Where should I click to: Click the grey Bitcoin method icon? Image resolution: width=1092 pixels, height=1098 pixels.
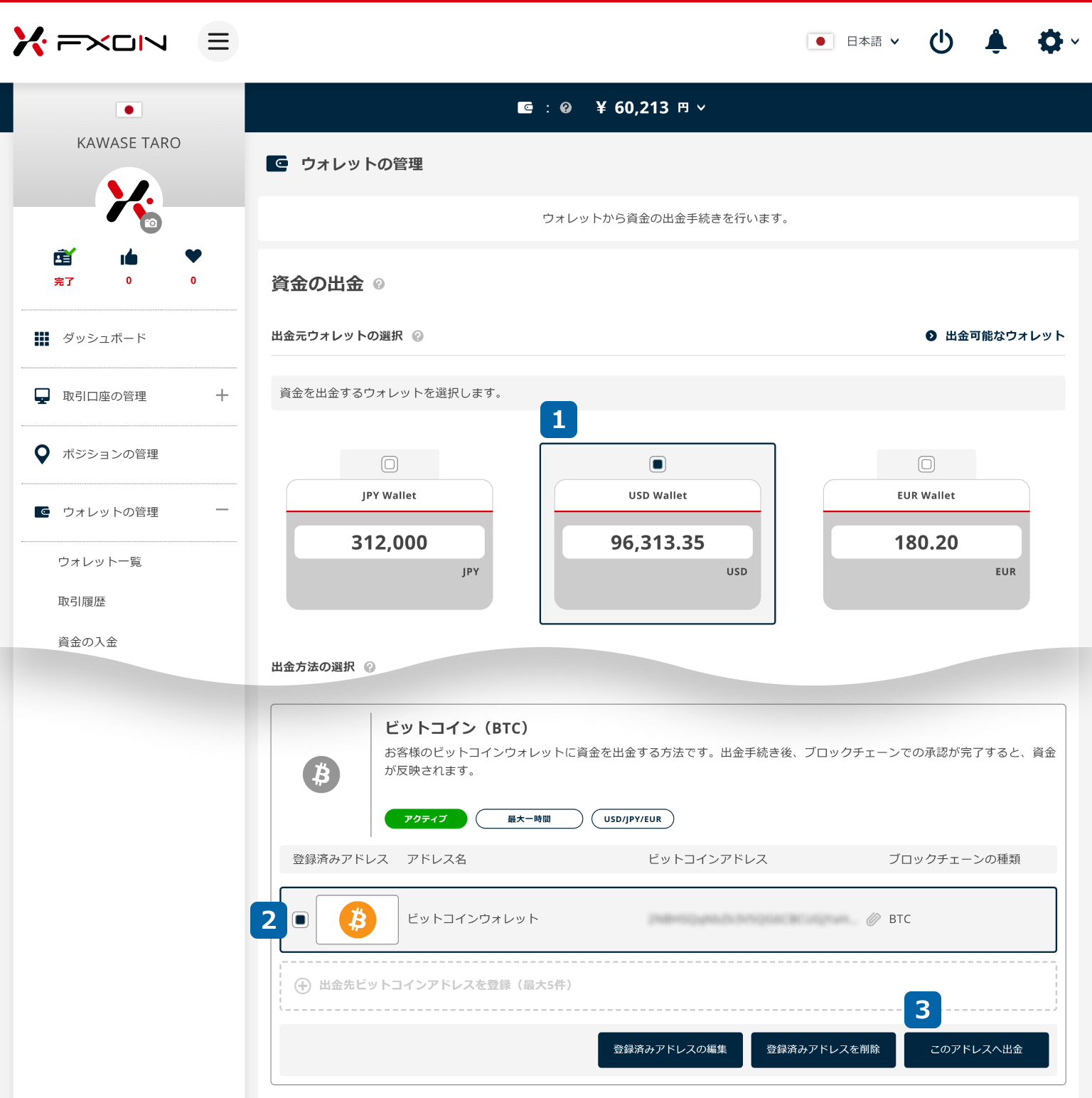(321, 774)
